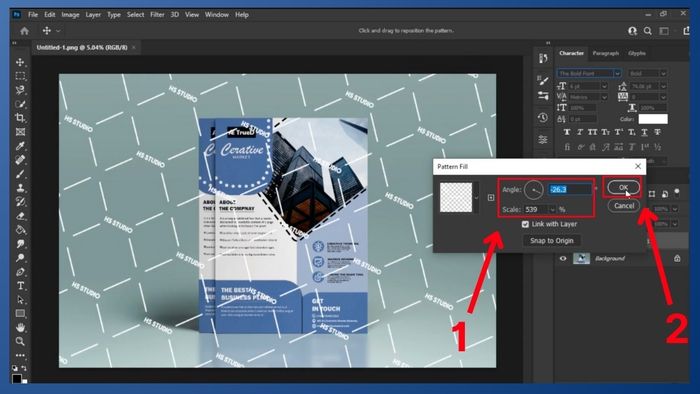Screen dimensions: 700x394
Task: Select the Lasso tool
Action: tap(20, 90)
